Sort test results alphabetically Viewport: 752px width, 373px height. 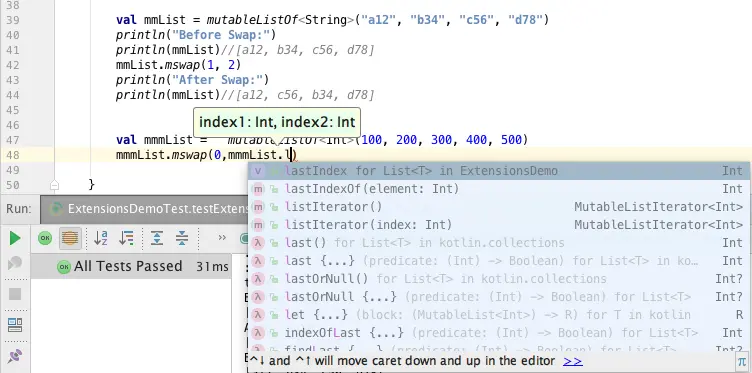point(101,238)
